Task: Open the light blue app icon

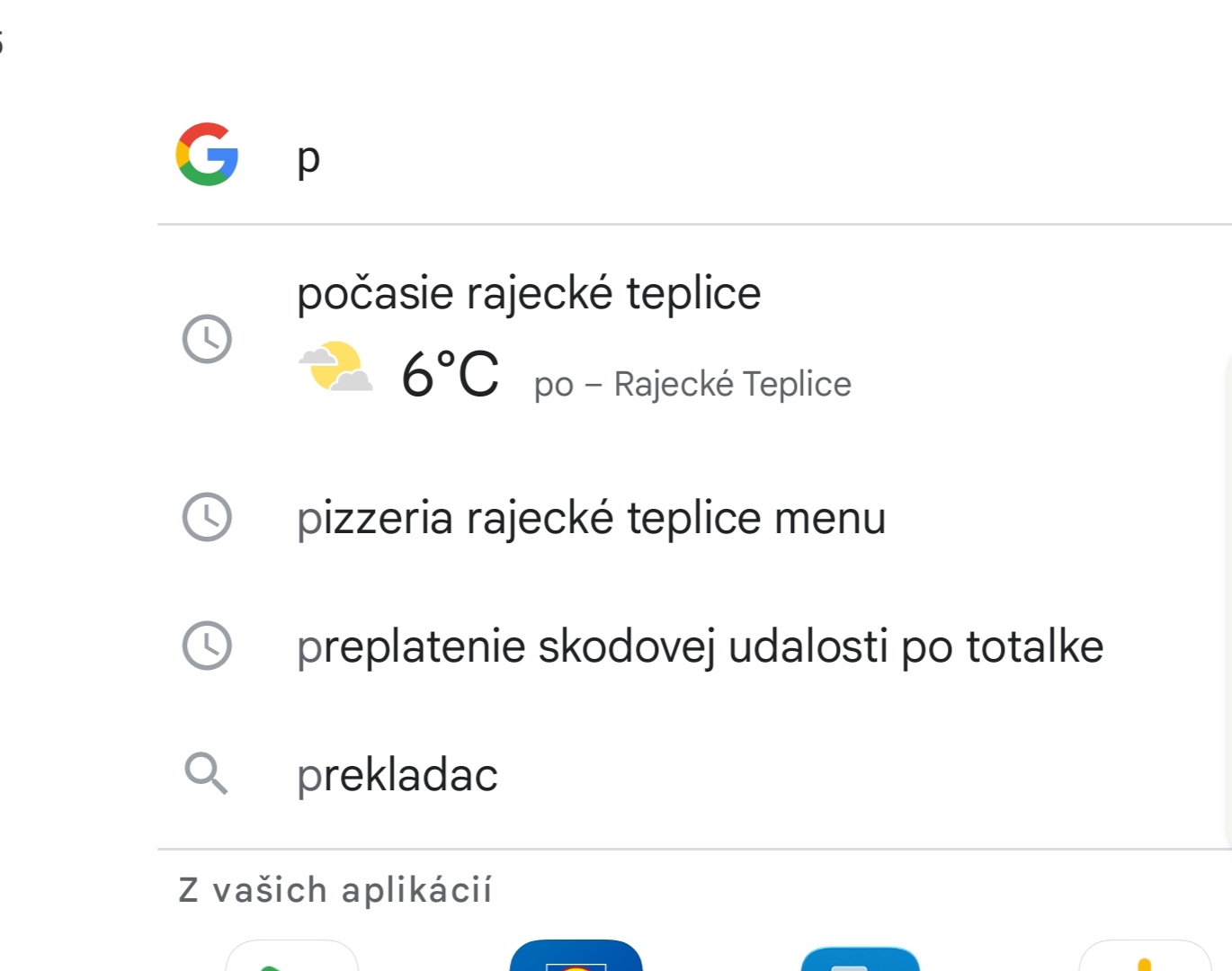Action: [x=860, y=958]
